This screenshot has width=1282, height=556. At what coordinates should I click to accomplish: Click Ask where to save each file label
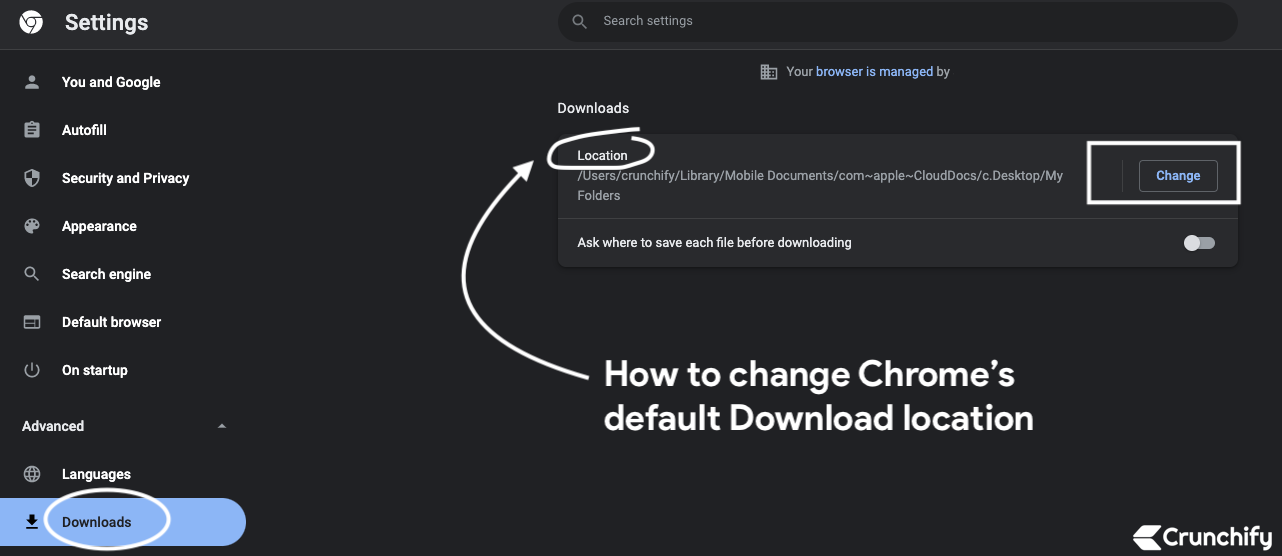point(714,243)
